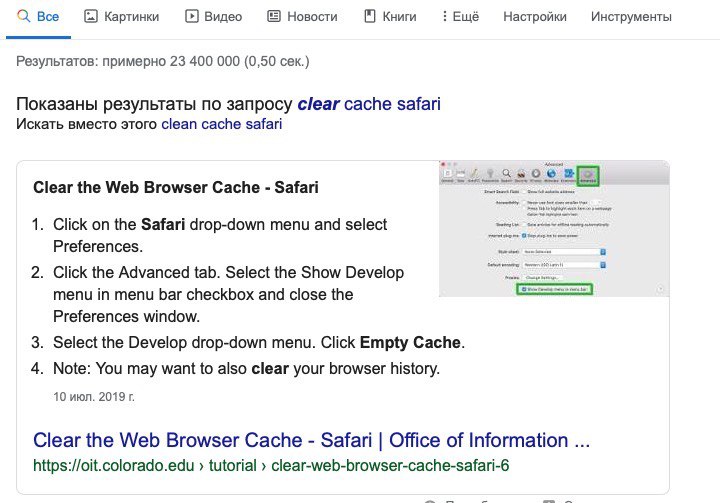Search instead for clean cache safari
This screenshot has height=503, width=720.
tap(222, 124)
